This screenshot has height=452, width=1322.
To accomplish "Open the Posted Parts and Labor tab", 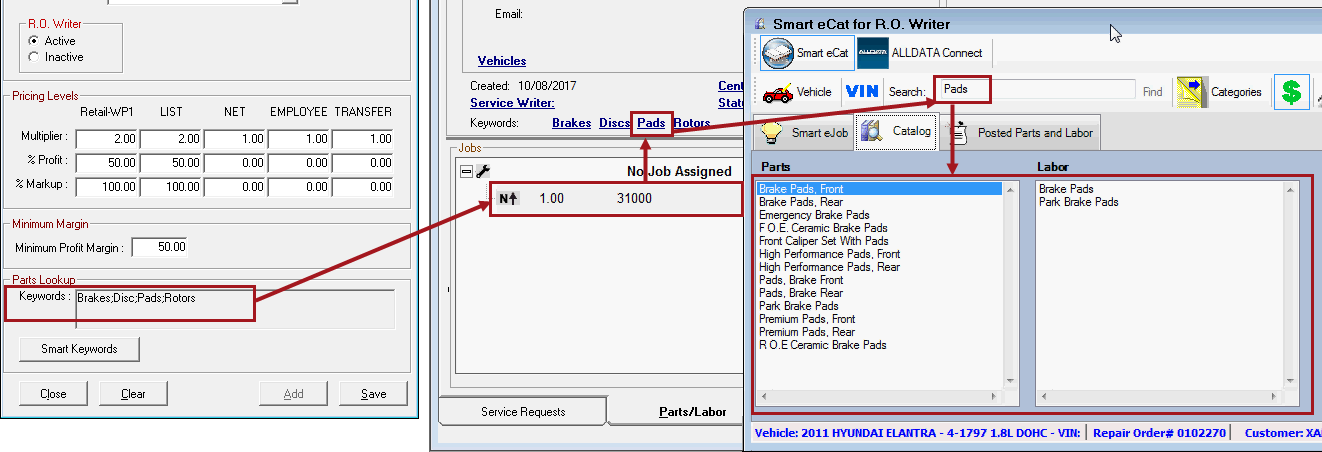I will click(x=1020, y=132).
